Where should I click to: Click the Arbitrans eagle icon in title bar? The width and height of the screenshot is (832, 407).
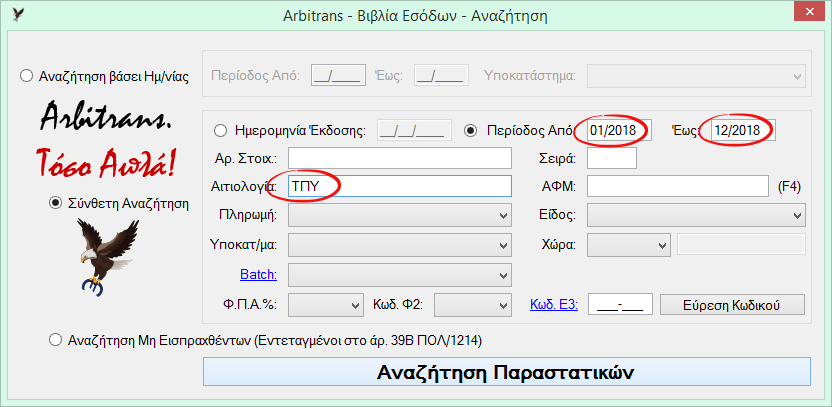pos(18,14)
